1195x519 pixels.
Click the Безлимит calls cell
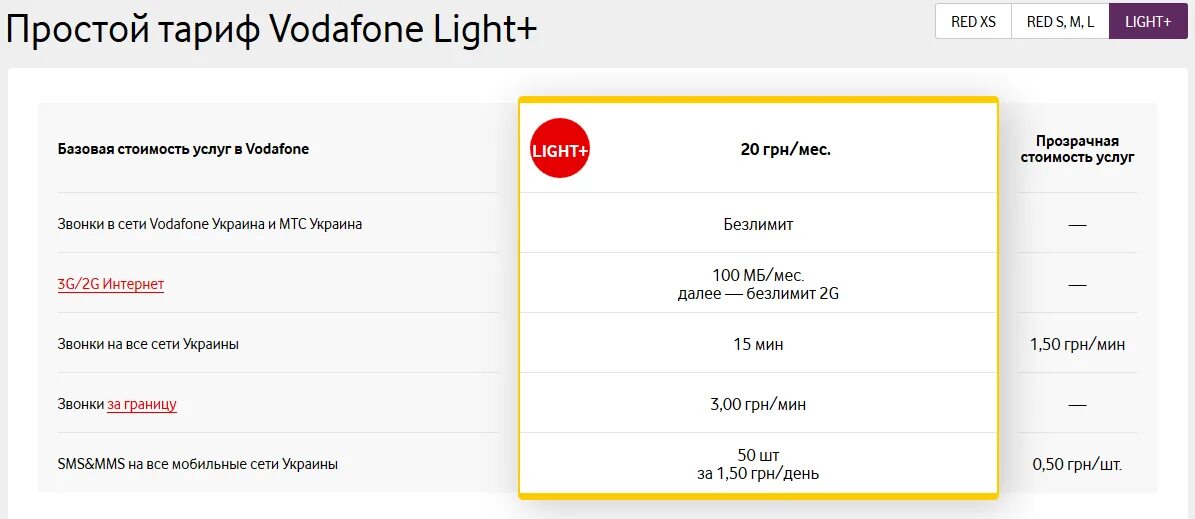(758, 224)
